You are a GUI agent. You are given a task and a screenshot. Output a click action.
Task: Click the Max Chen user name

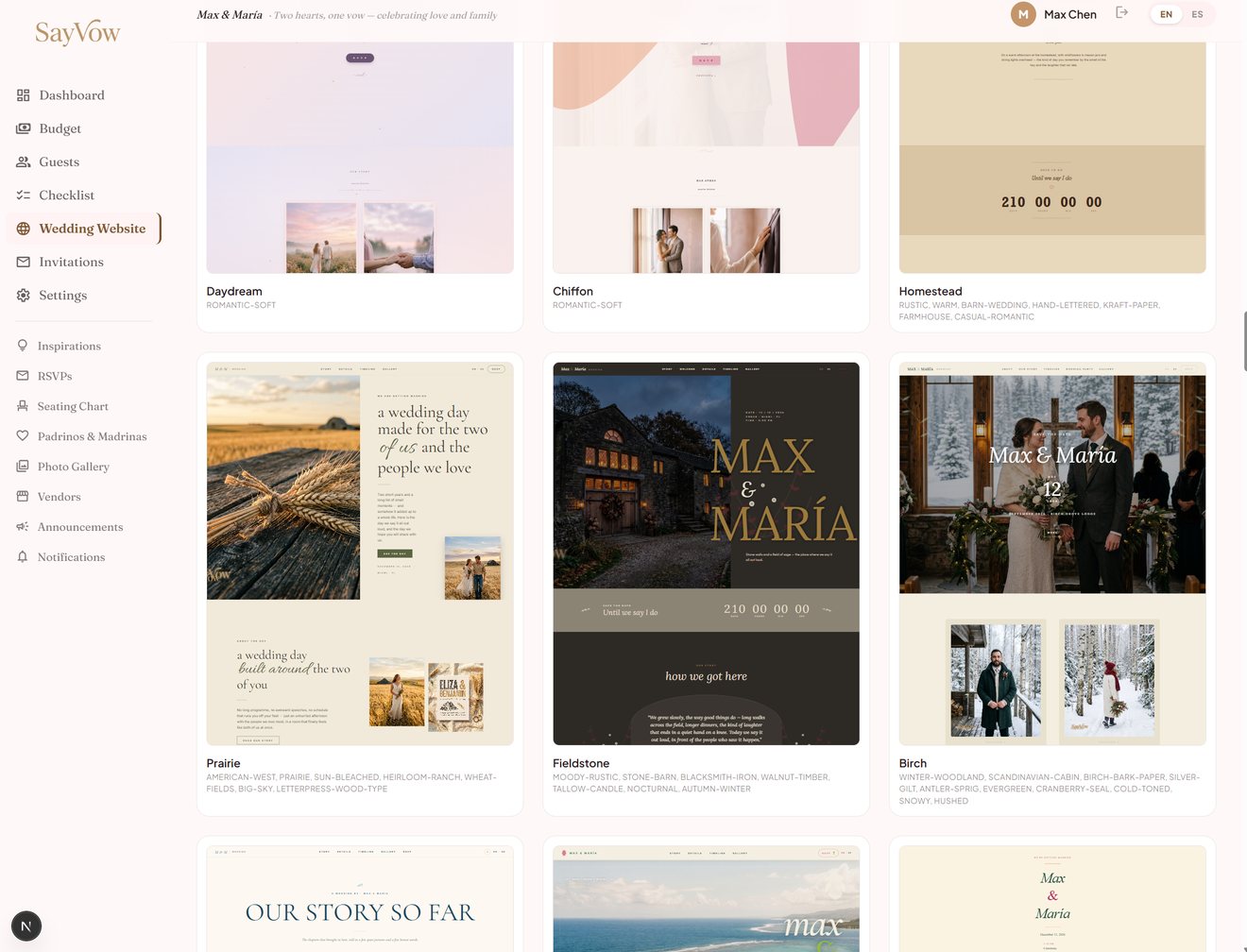click(1070, 14)
